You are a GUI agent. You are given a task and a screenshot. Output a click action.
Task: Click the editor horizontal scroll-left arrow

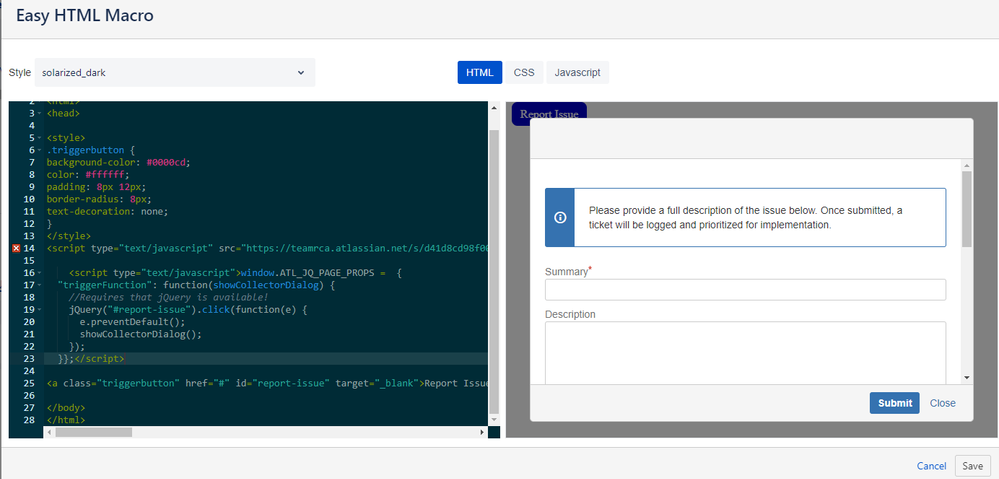point(48,432)
